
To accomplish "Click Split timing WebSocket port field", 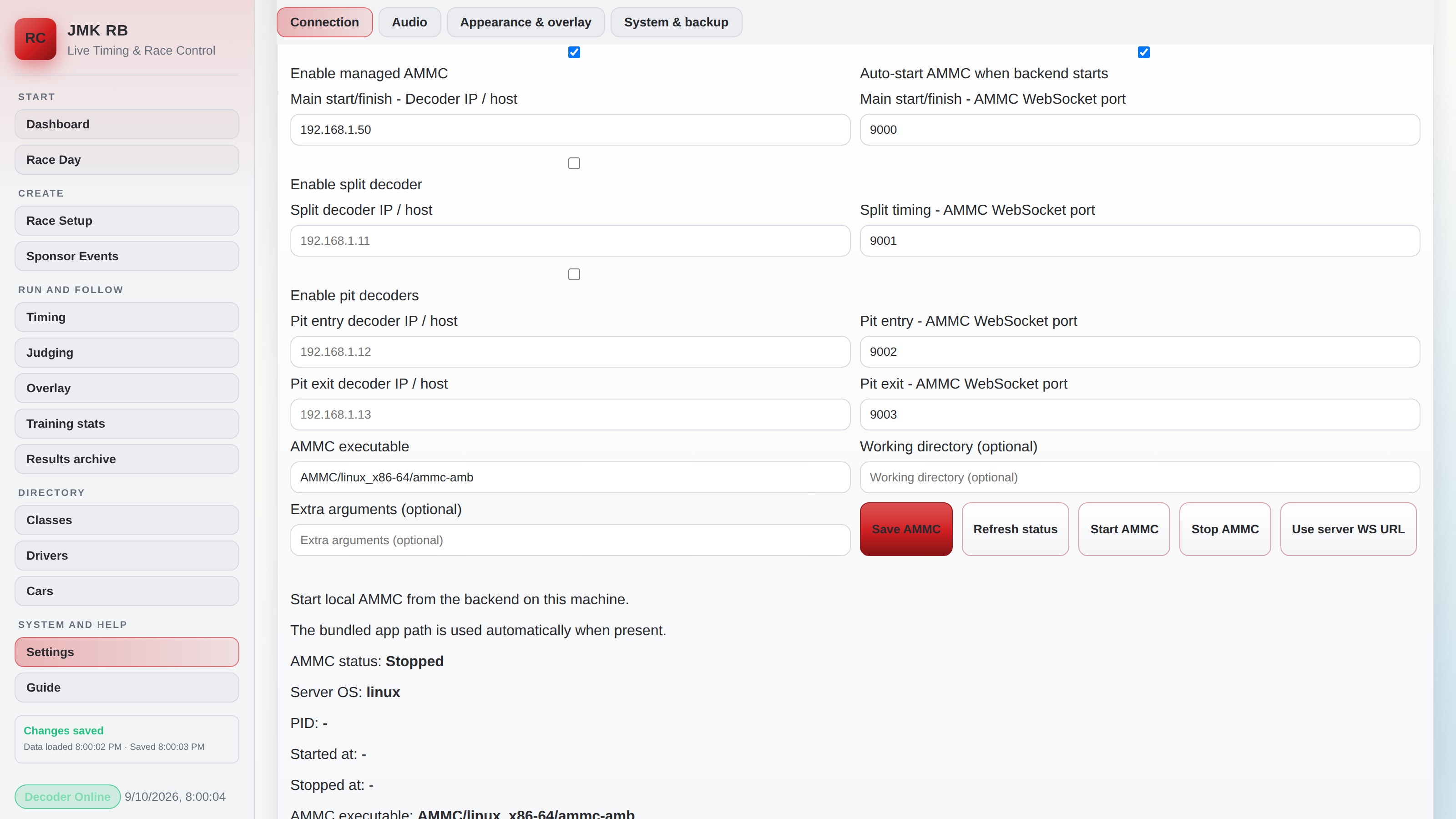I will [x=1139, y=241].
